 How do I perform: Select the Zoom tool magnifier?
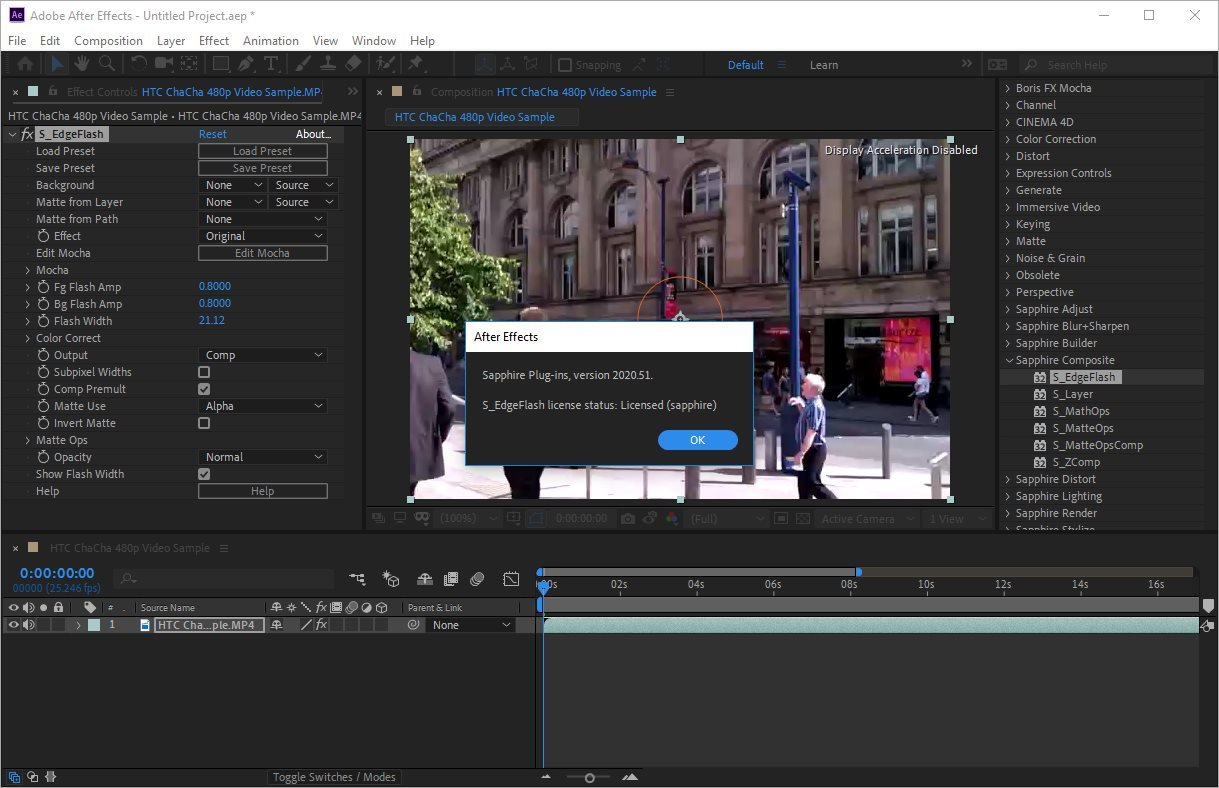[x=106, y=64]
